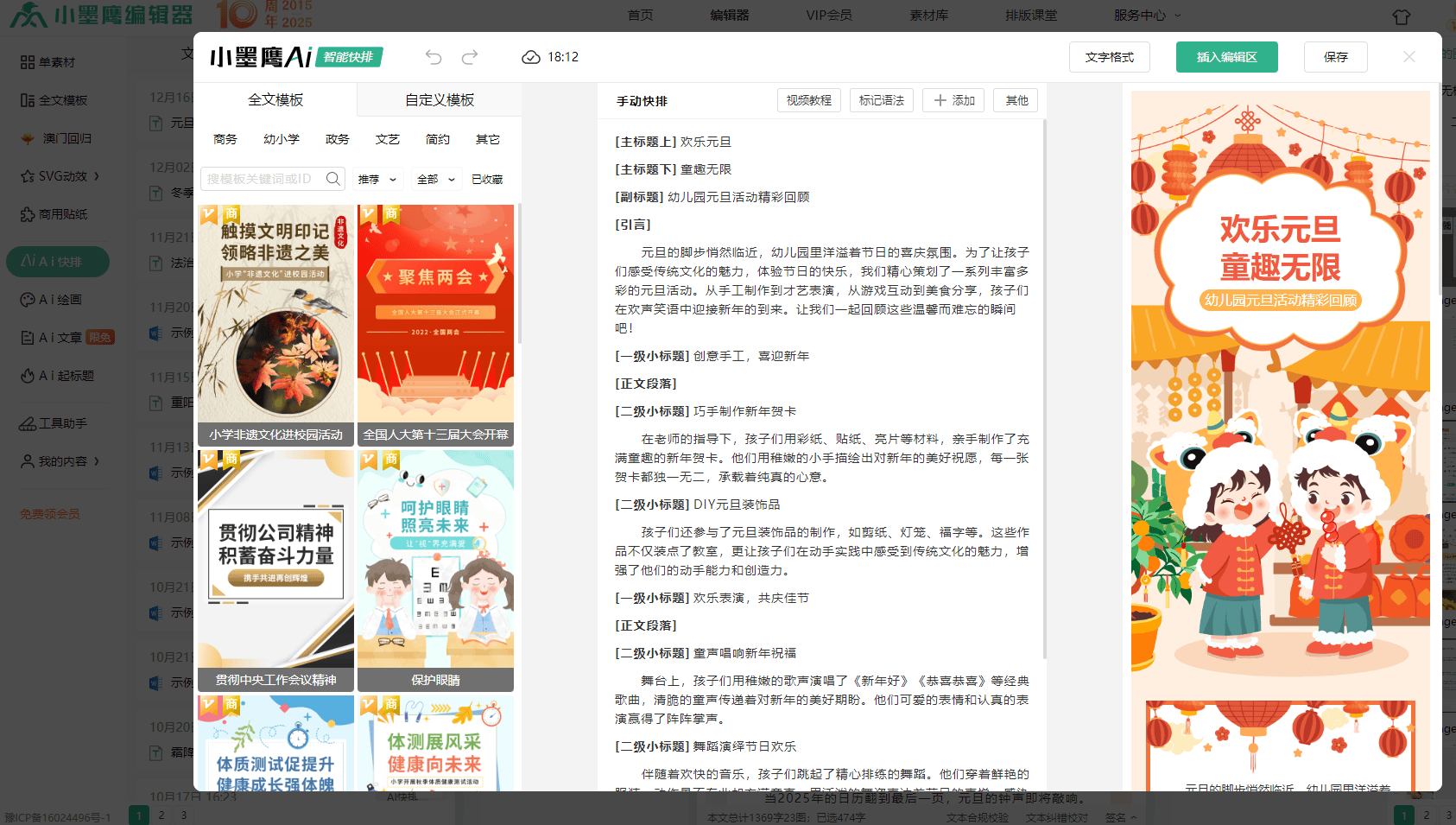Open AI绘画 in the sidebar
1456x825 pixels.
51,300
